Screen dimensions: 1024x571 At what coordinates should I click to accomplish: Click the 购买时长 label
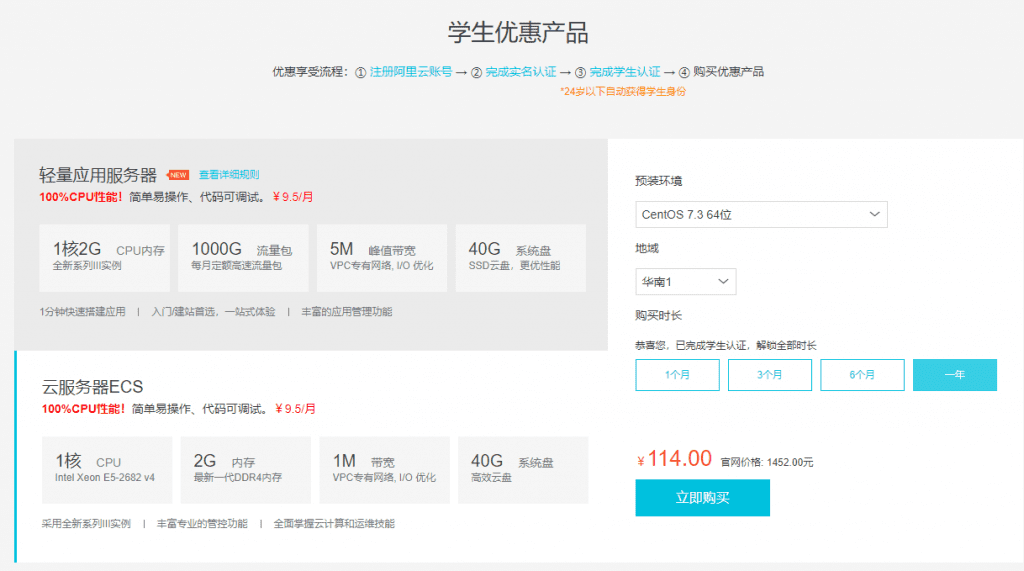point(658,316)
